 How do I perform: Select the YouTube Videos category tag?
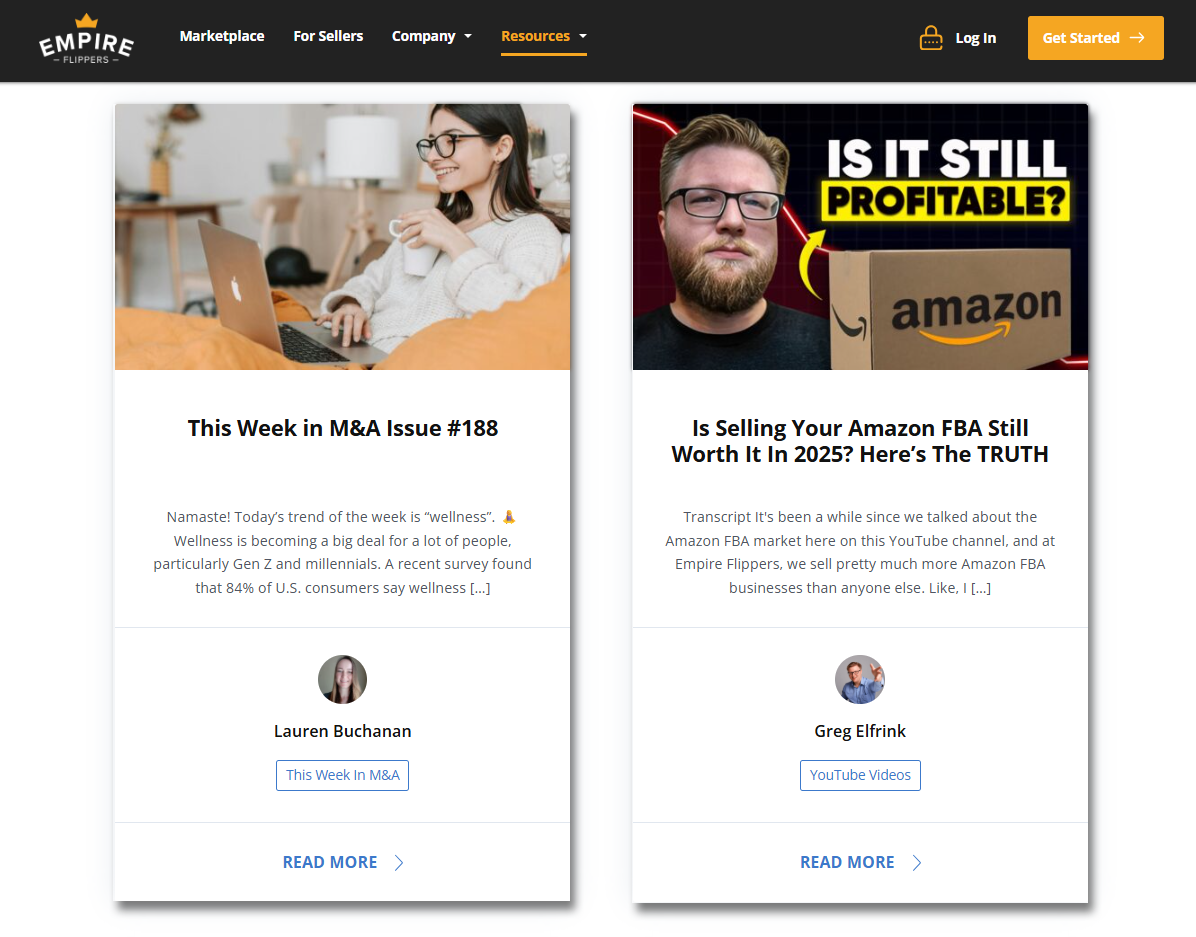pos(860,775)
